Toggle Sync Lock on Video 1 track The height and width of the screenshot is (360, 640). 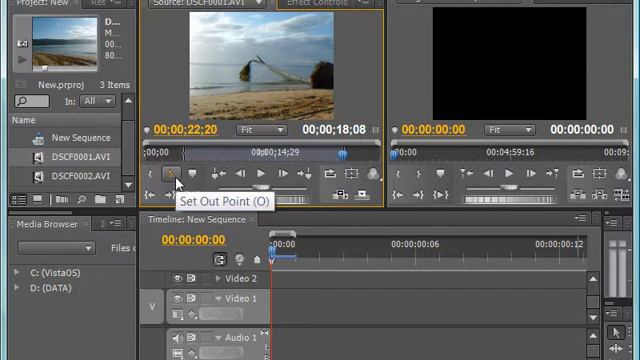coord(191,298)
